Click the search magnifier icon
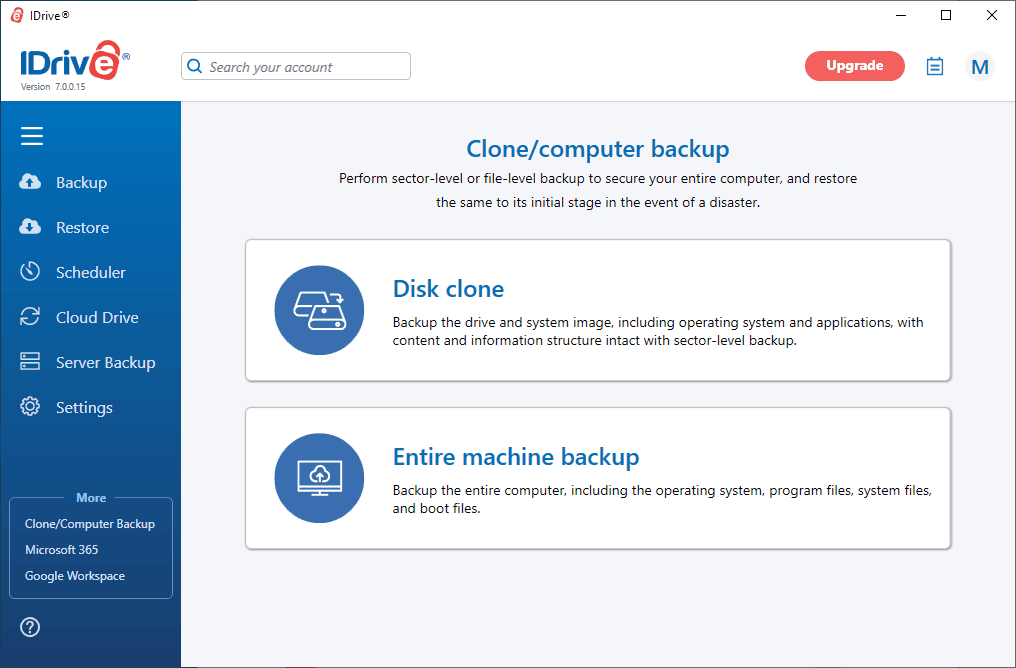Image resolution: width=1016 pixels, height=668 pixels. (194, 66)
